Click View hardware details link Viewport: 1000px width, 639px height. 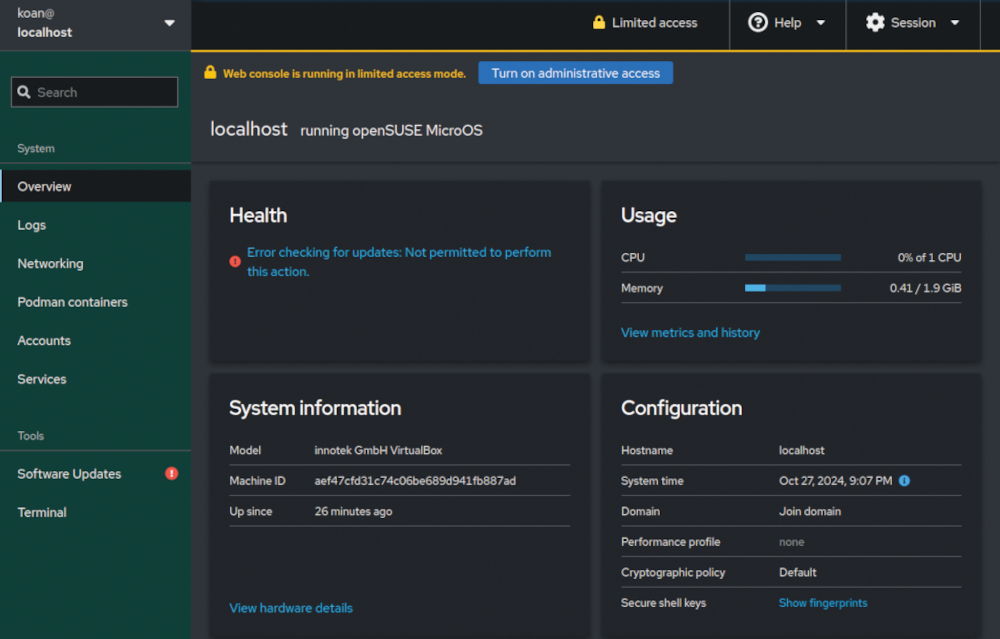290,608
